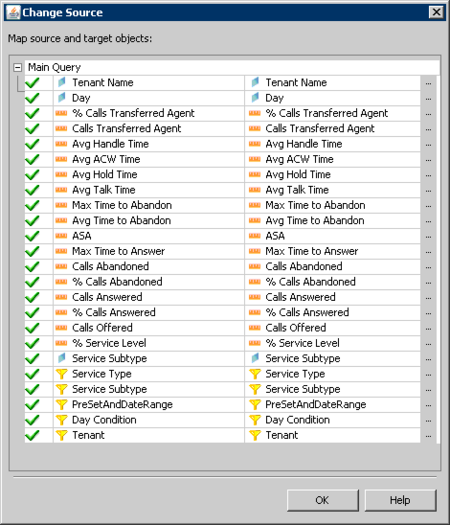This screenshot has height=525, width=450.
Task: Click the filter icon beside target PreSetAndDateRange
Action: pyautogui.click(x=255, y=404)
